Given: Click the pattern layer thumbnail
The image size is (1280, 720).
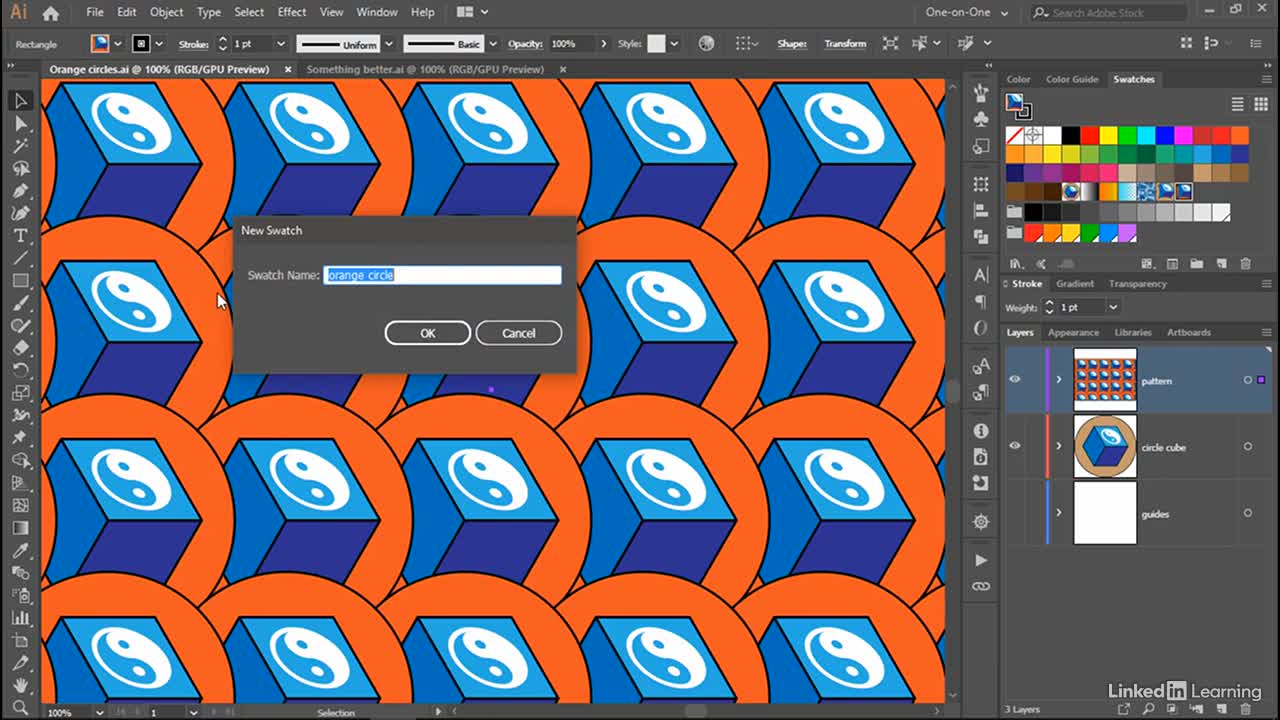Looking at the screenshot, I should [1105, 380].
